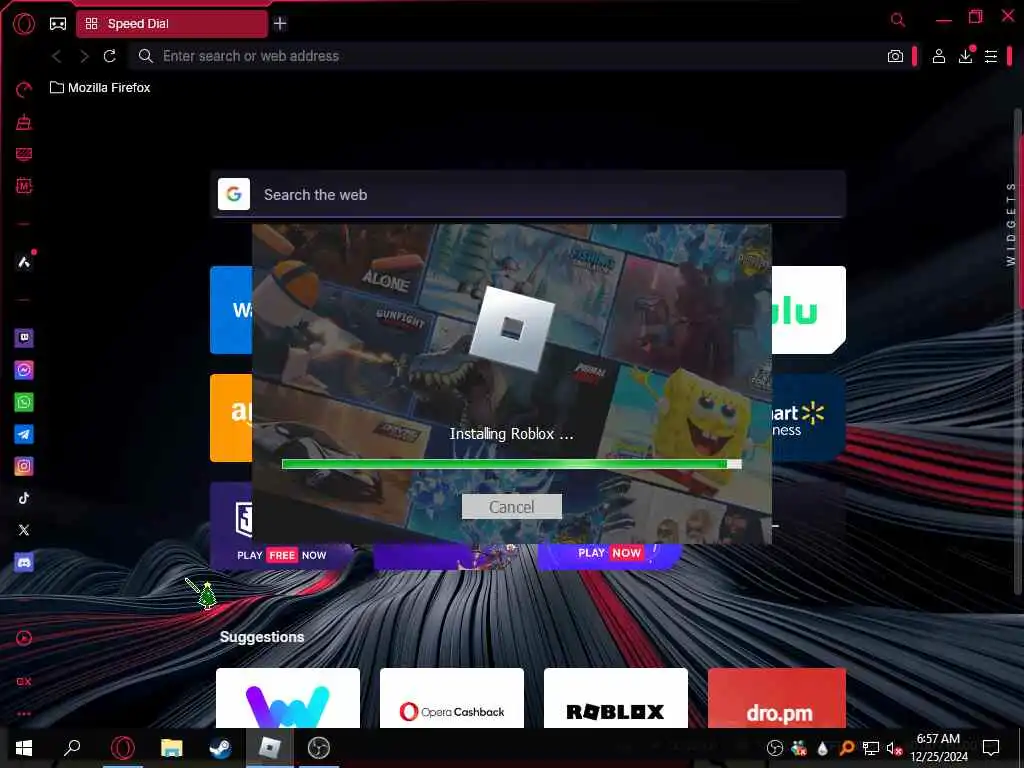Viewport: 1024px width, 768px height.
Task: Open the dro.pm suggestion tile
Action: tap(776, 697)
